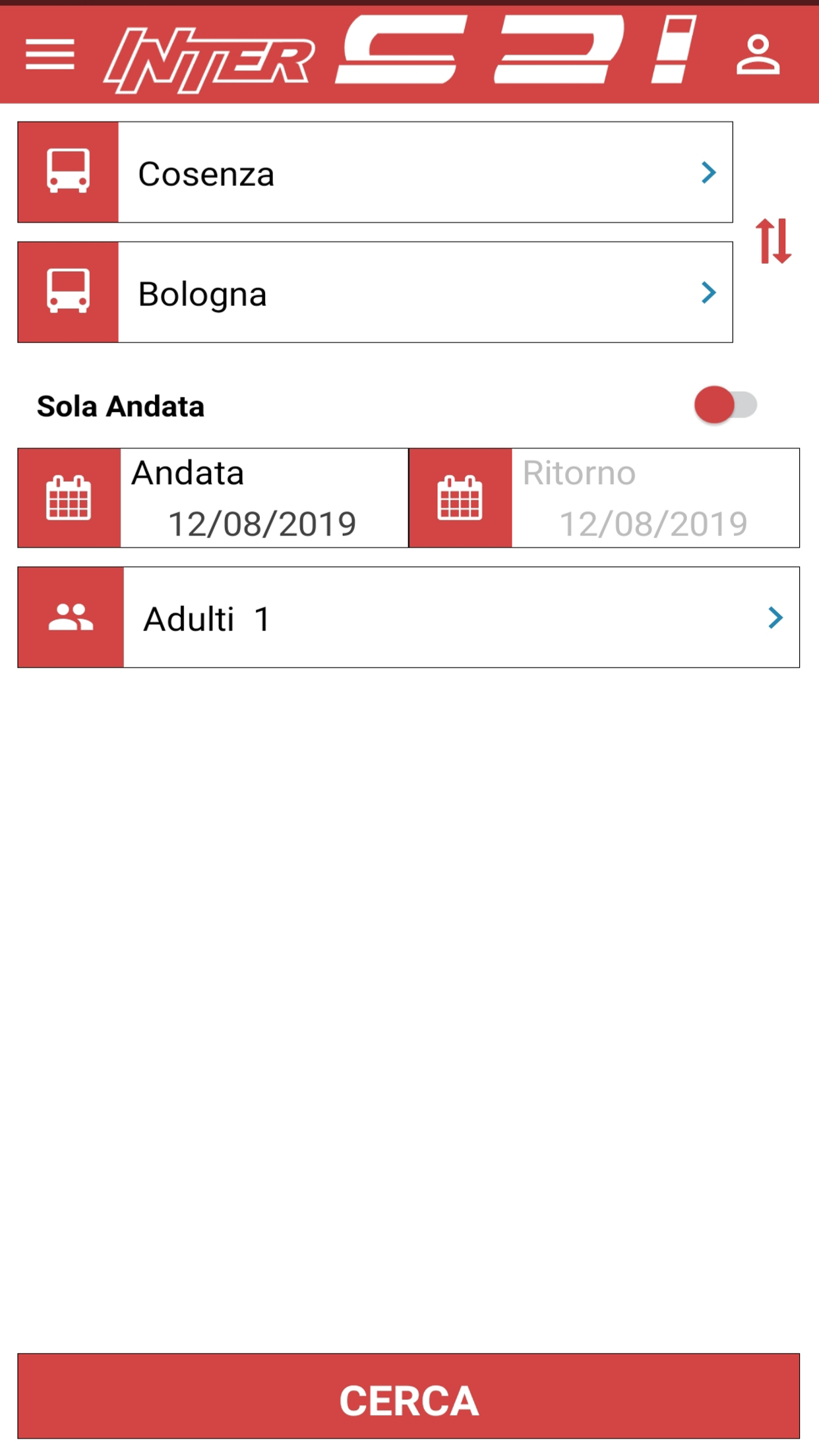This screenshot has width=819, height=1456.
Task: Tap the InterSAJ logo header
Action: coord(400,54)
